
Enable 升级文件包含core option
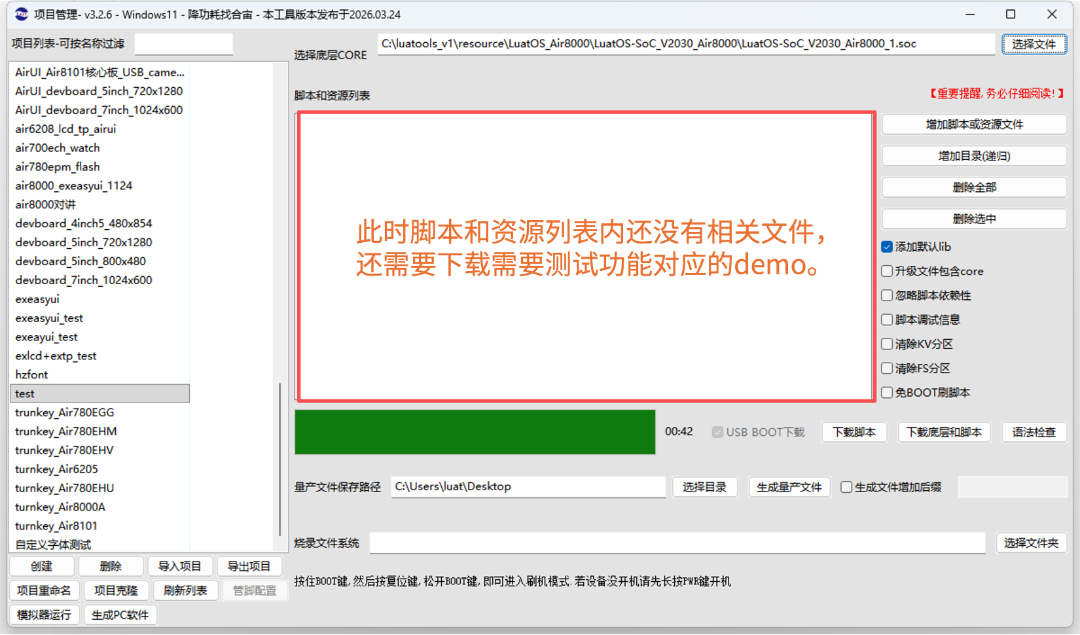click(886, 270)
